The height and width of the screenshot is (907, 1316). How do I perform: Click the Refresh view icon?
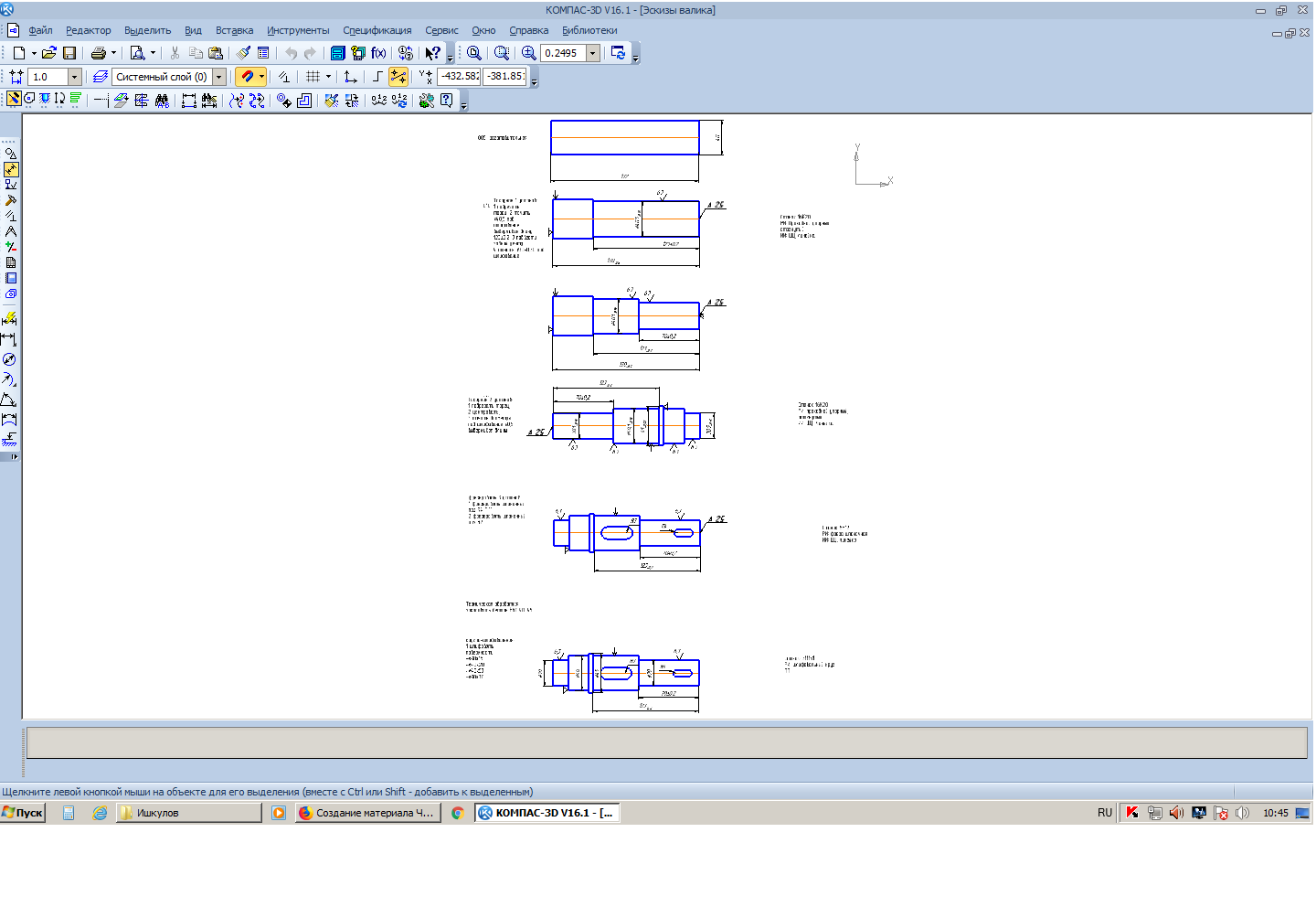tap(619, 53)
